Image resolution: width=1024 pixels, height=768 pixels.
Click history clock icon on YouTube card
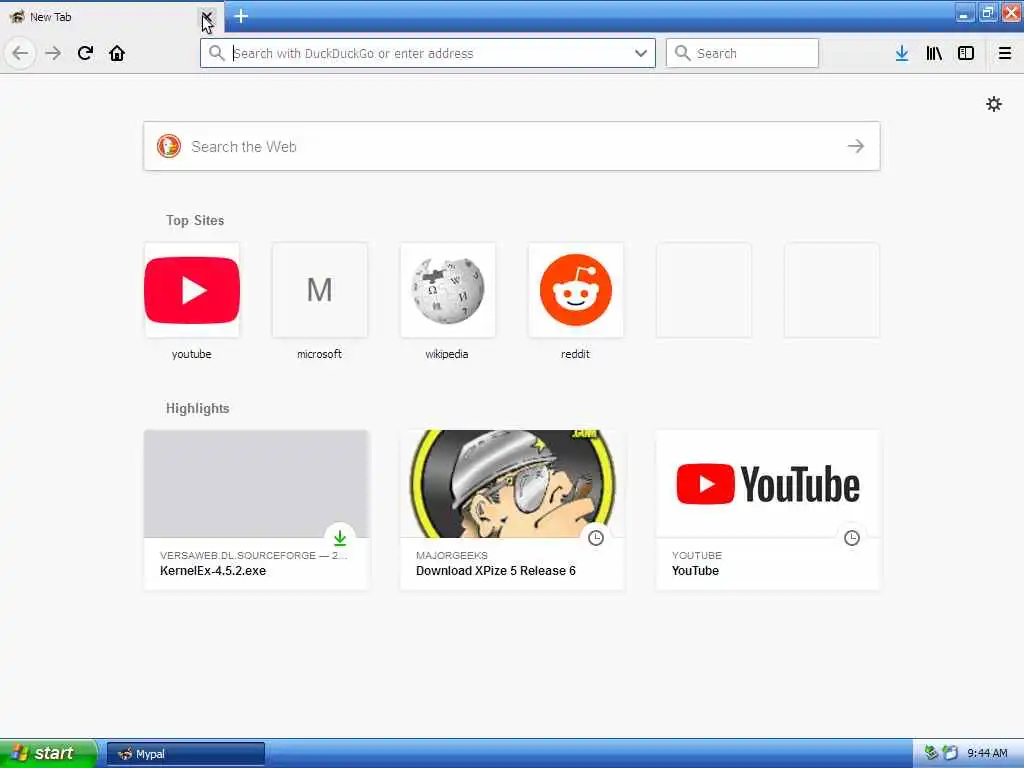click(852, 538)
